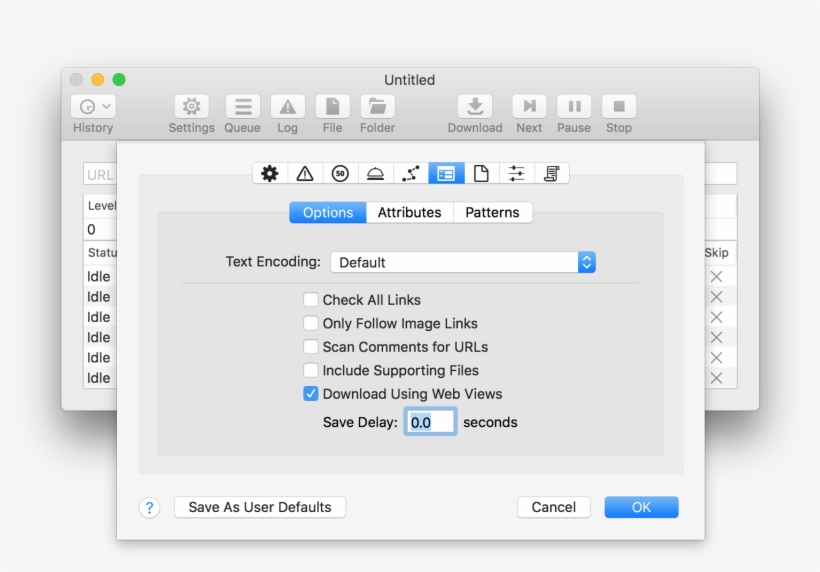The width and height of the screenshot is (820, 572).
Task: Click the Stop toolbar button
Action: 619,107
